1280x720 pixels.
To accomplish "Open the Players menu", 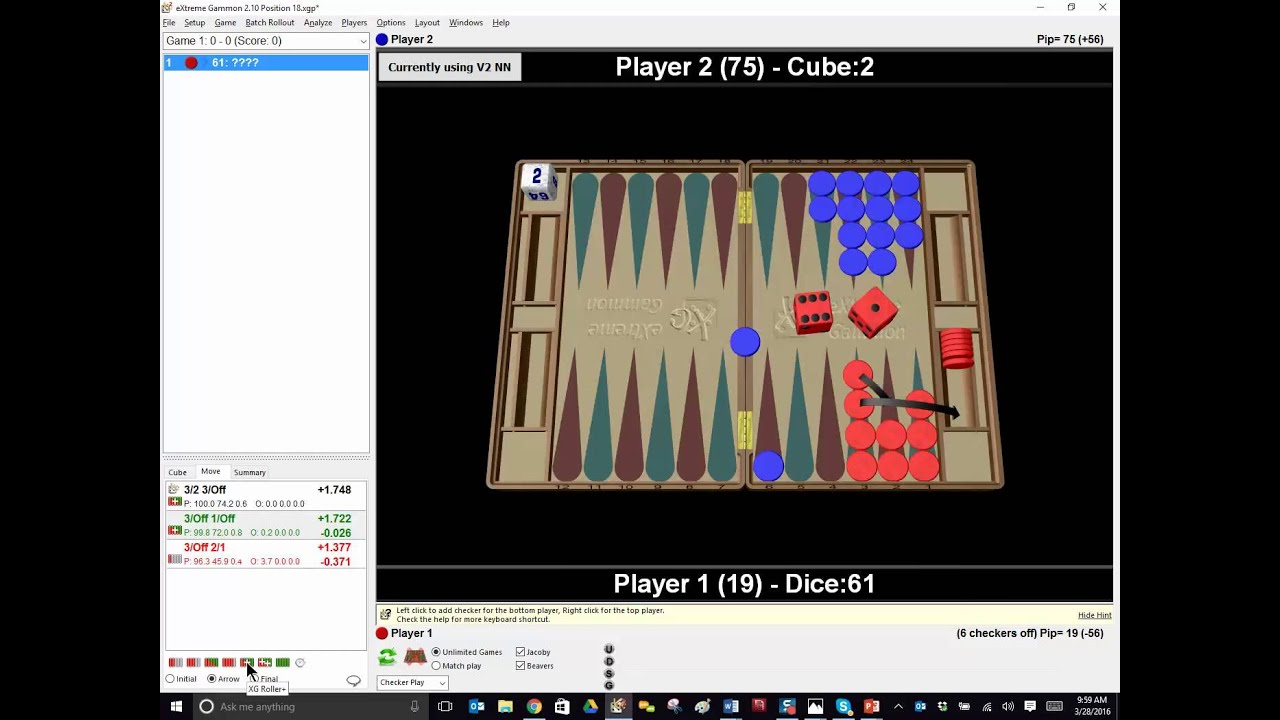I will coord(354,22).
